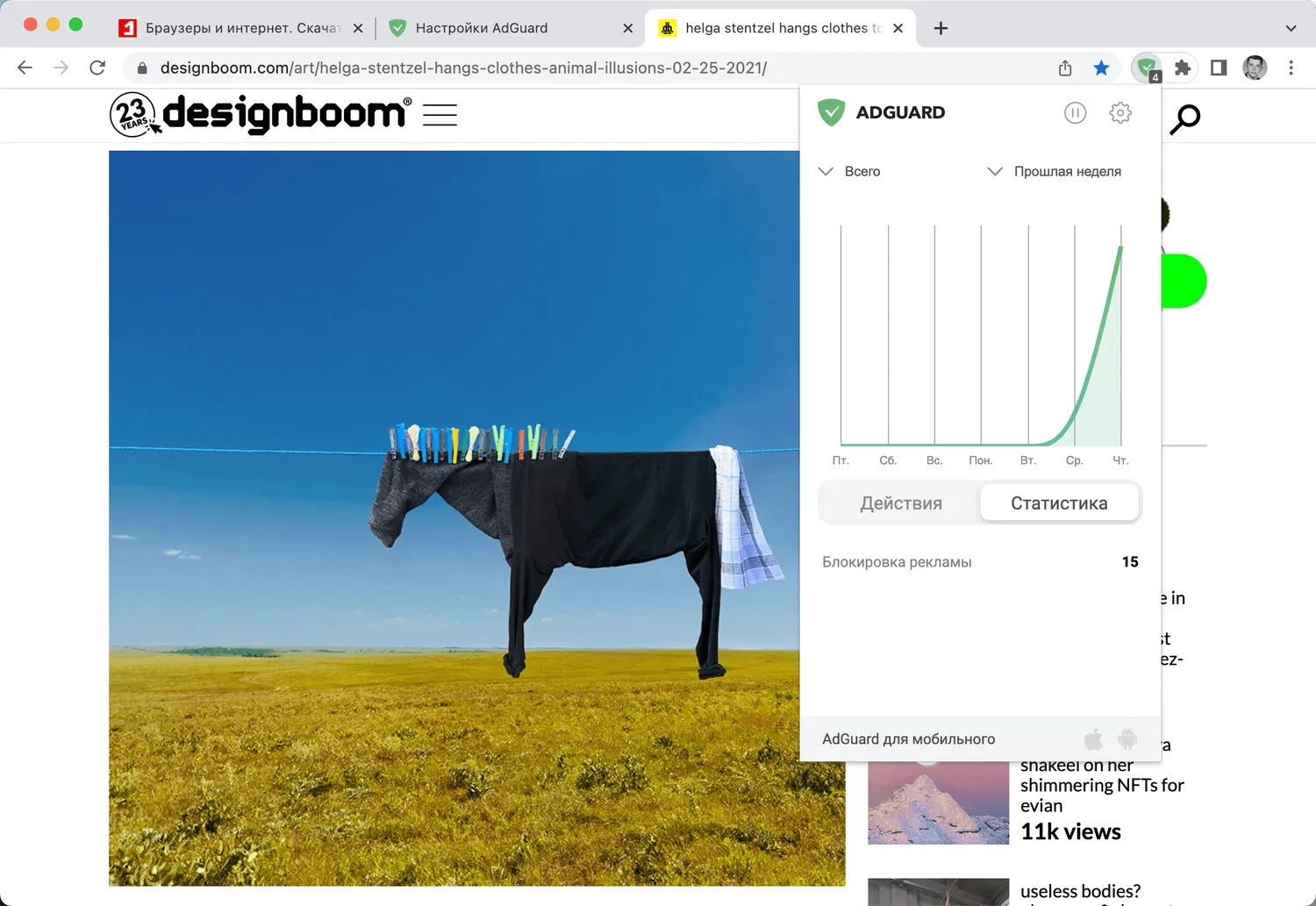Screen dimensions: 1316x906
Task: Click the ADGUARD title text
Action: 900,112
